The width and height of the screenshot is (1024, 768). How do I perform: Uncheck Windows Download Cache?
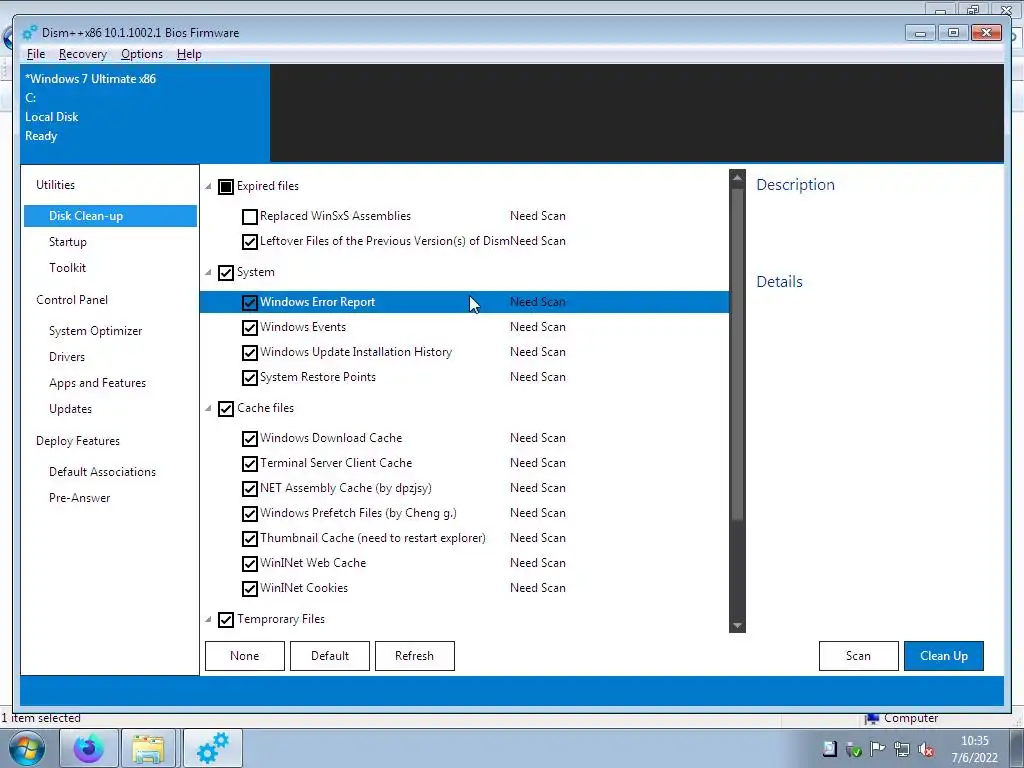point(249,439)
